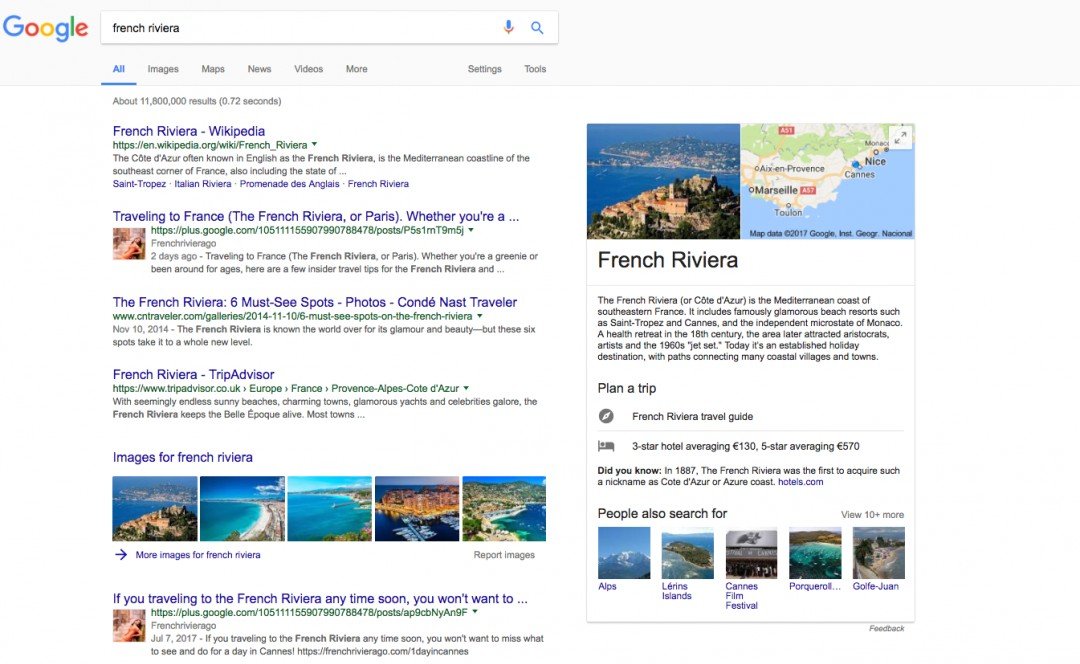
Task: Open French Riviera - Wikipedia result
Action: pos(189,131)
